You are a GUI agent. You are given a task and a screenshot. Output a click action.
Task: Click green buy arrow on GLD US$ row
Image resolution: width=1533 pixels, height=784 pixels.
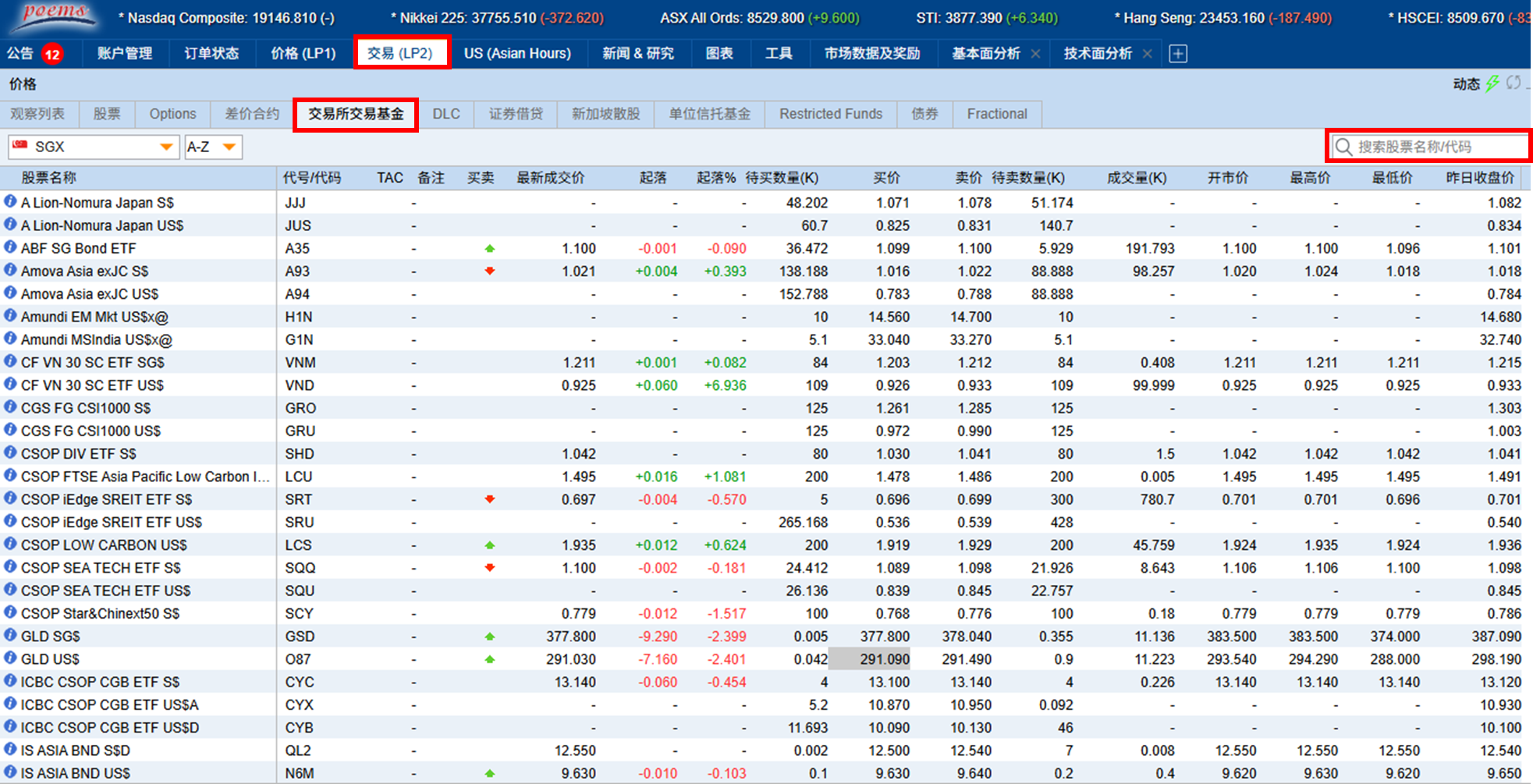point(490,659)
